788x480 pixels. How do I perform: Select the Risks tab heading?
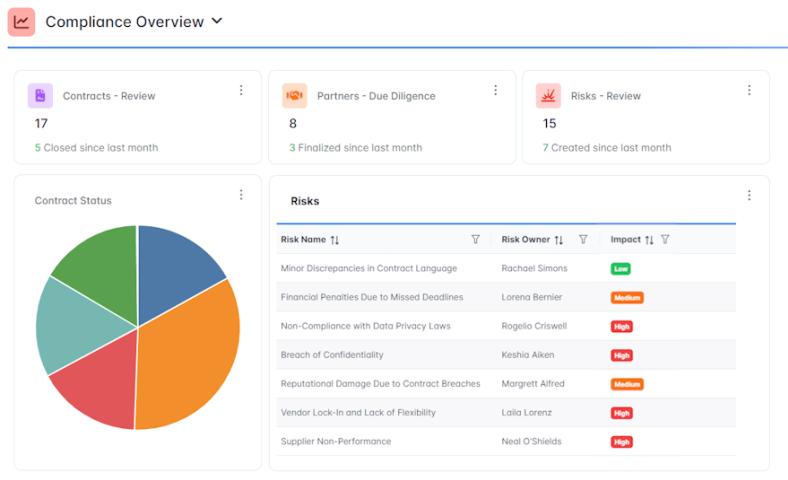click(305, 201)
